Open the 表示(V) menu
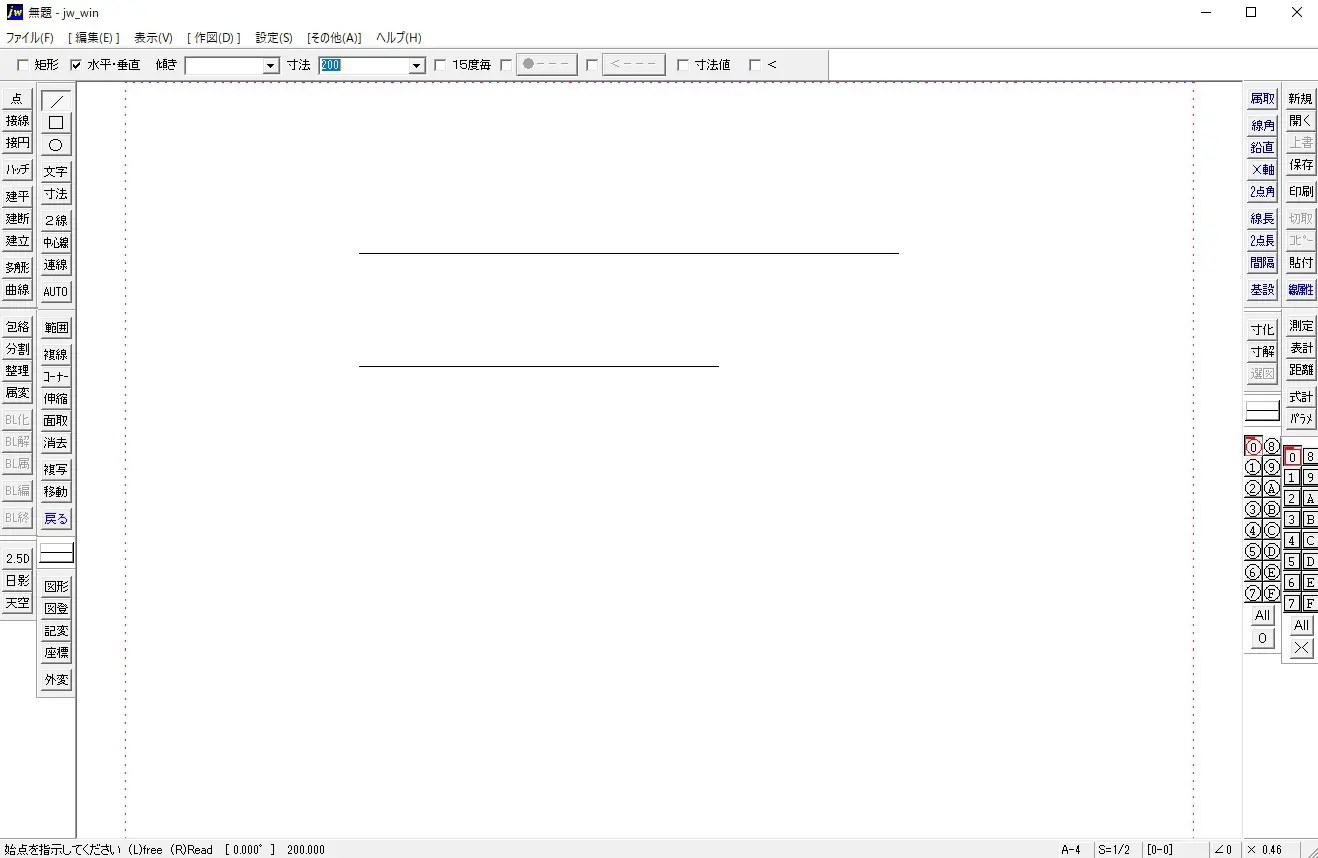 click(153, 38)
